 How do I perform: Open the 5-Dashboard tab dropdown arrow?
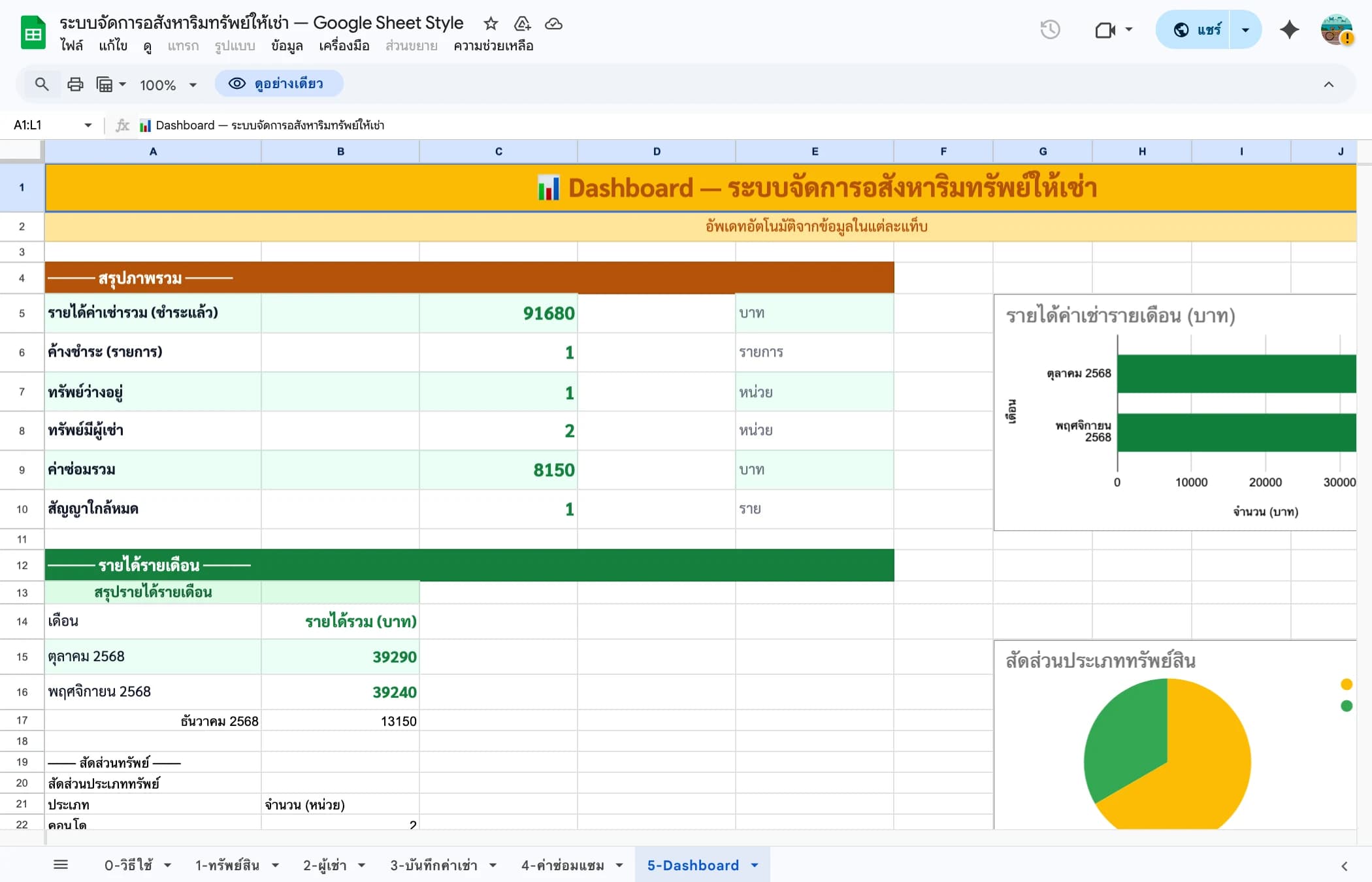pyautogui.click(x=755, y=865)
